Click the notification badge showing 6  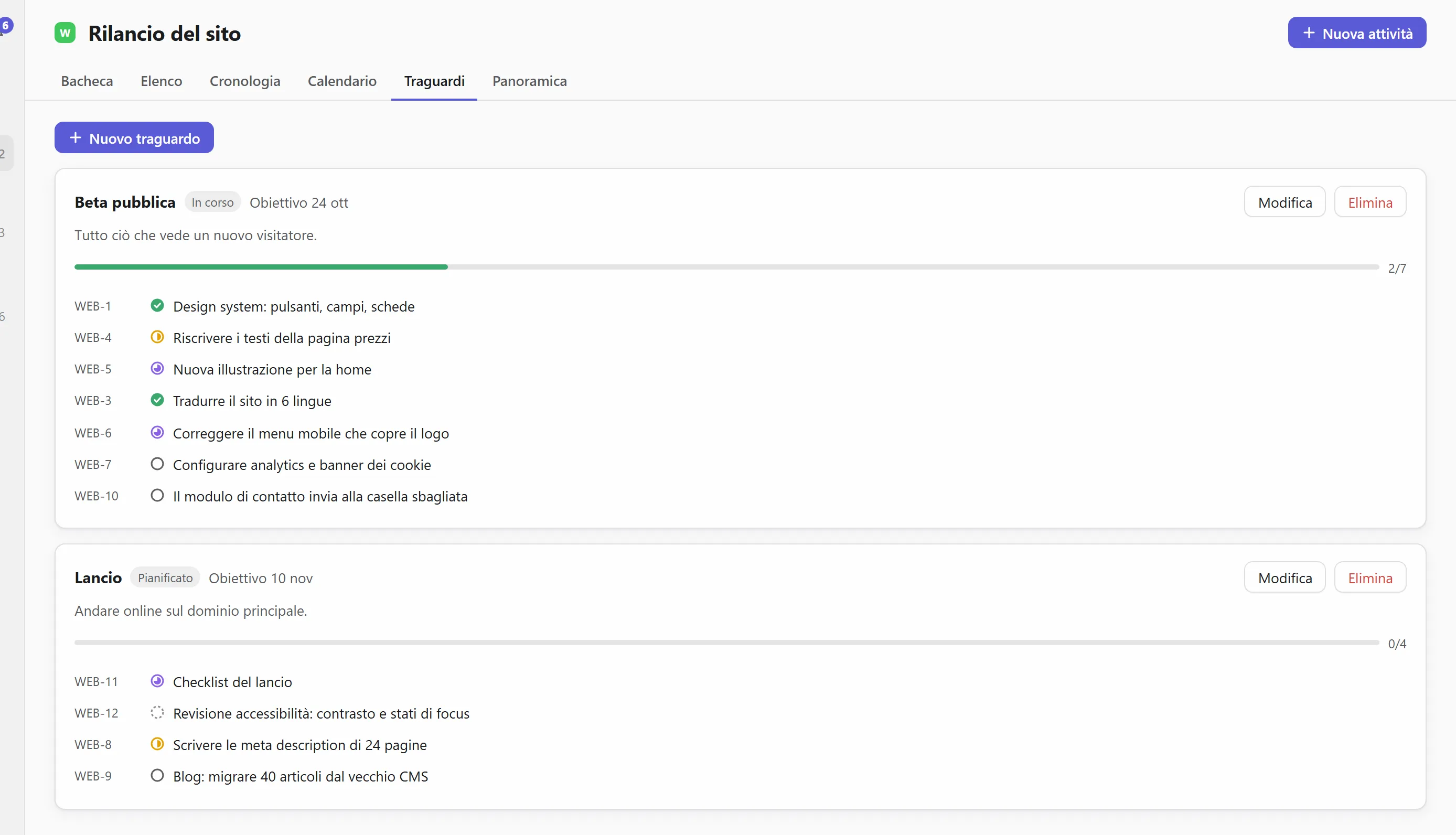tap(6, 25)
